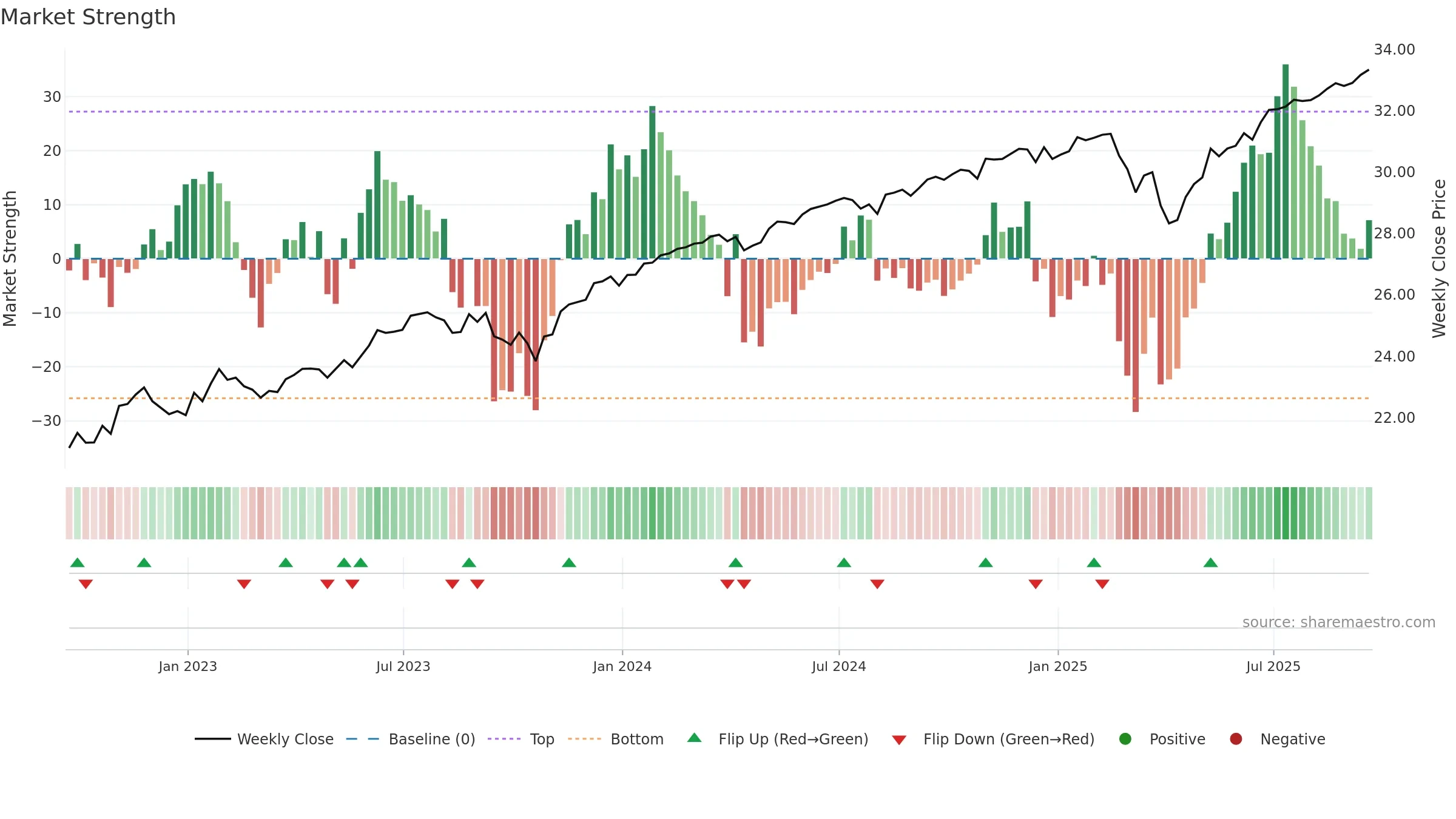This screenshot has width=1456, height=819.
Task: Toggle the Top dotted-line legend entry
Action: click(x=521, y=739)
